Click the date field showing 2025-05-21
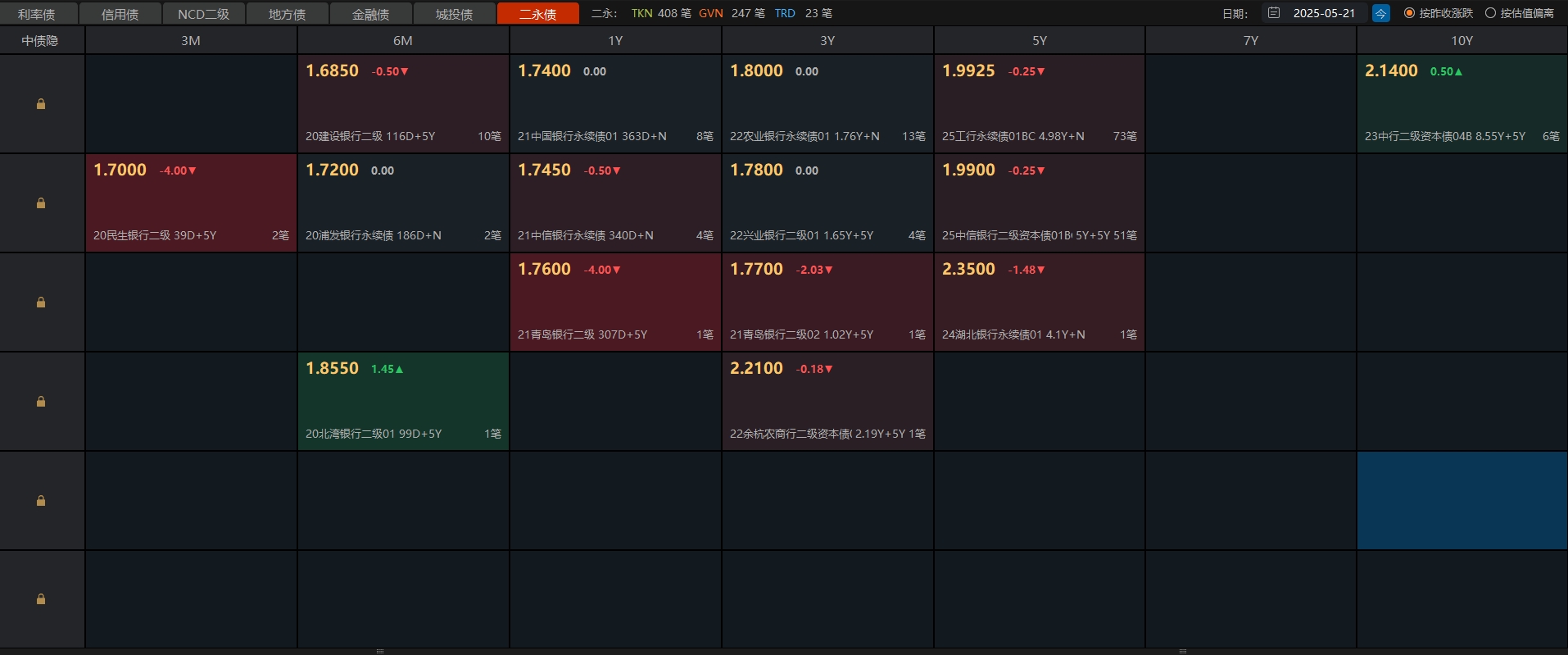The height and width of the screenshot is (655, 1568). 1313,13
